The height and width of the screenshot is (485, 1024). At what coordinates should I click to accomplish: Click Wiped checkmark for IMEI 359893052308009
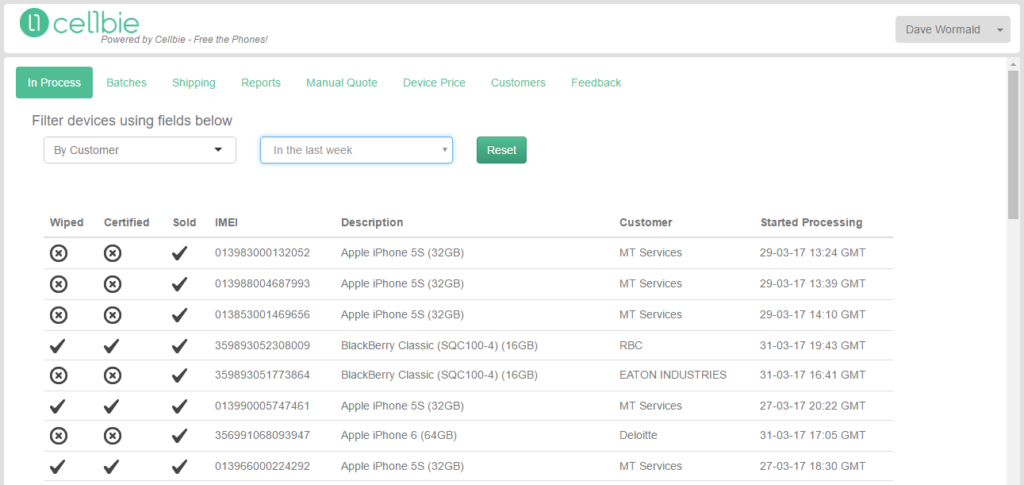tap(58, 345)
